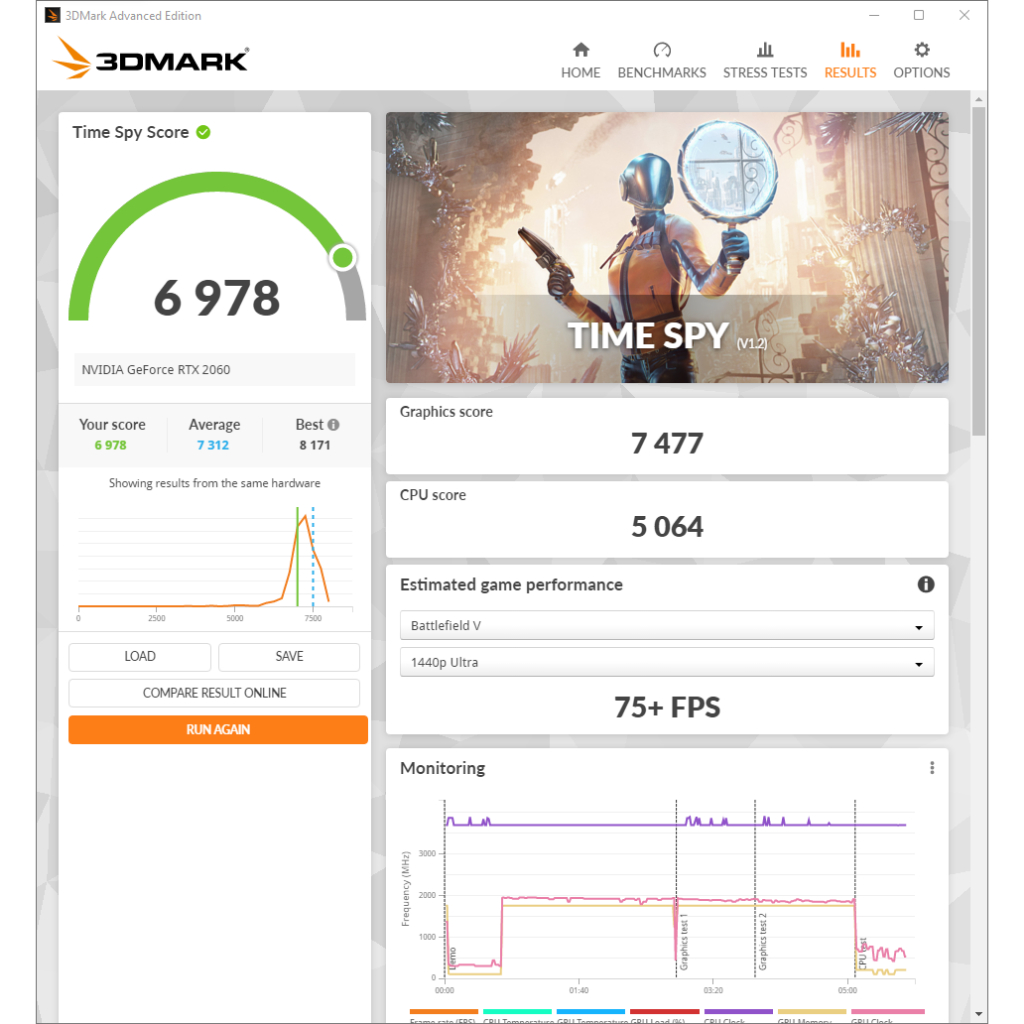The image size is (1024, 1024).
Task: Click the 3DMark title bar app icon
Action: [x=52, y=15]
